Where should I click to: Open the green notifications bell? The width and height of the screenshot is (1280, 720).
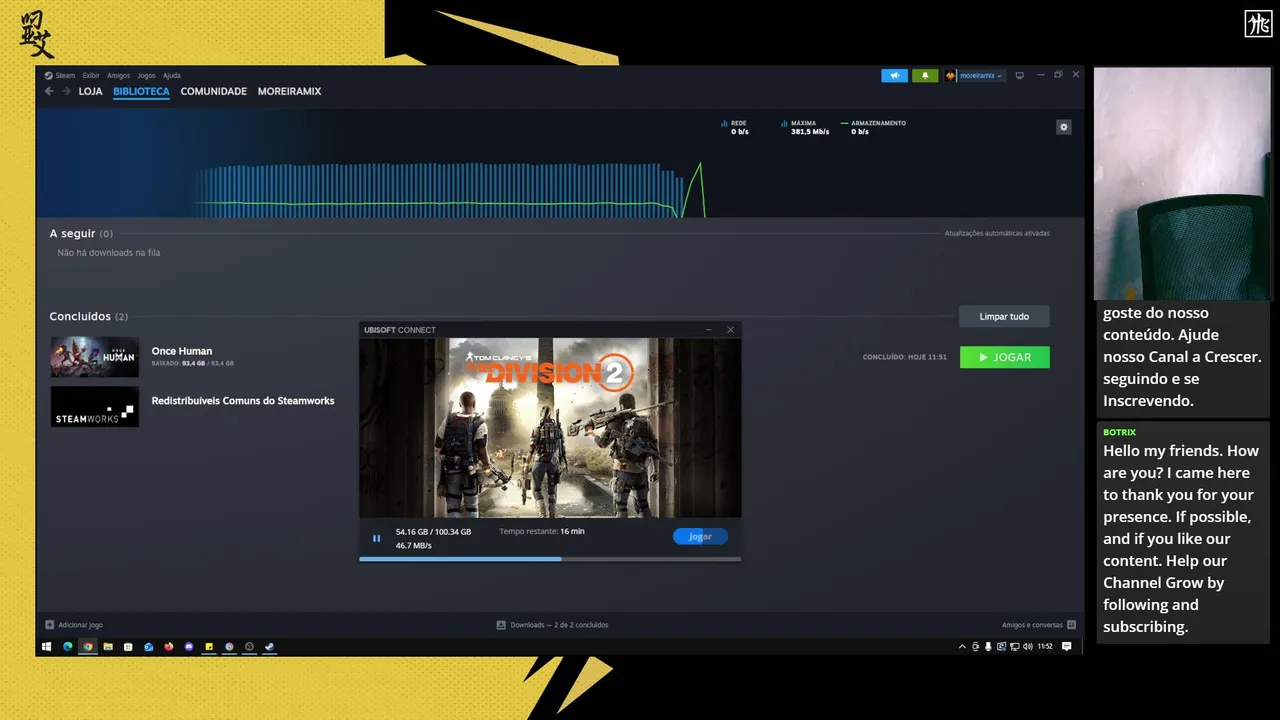pyautogui.click(x=925, y=75)
